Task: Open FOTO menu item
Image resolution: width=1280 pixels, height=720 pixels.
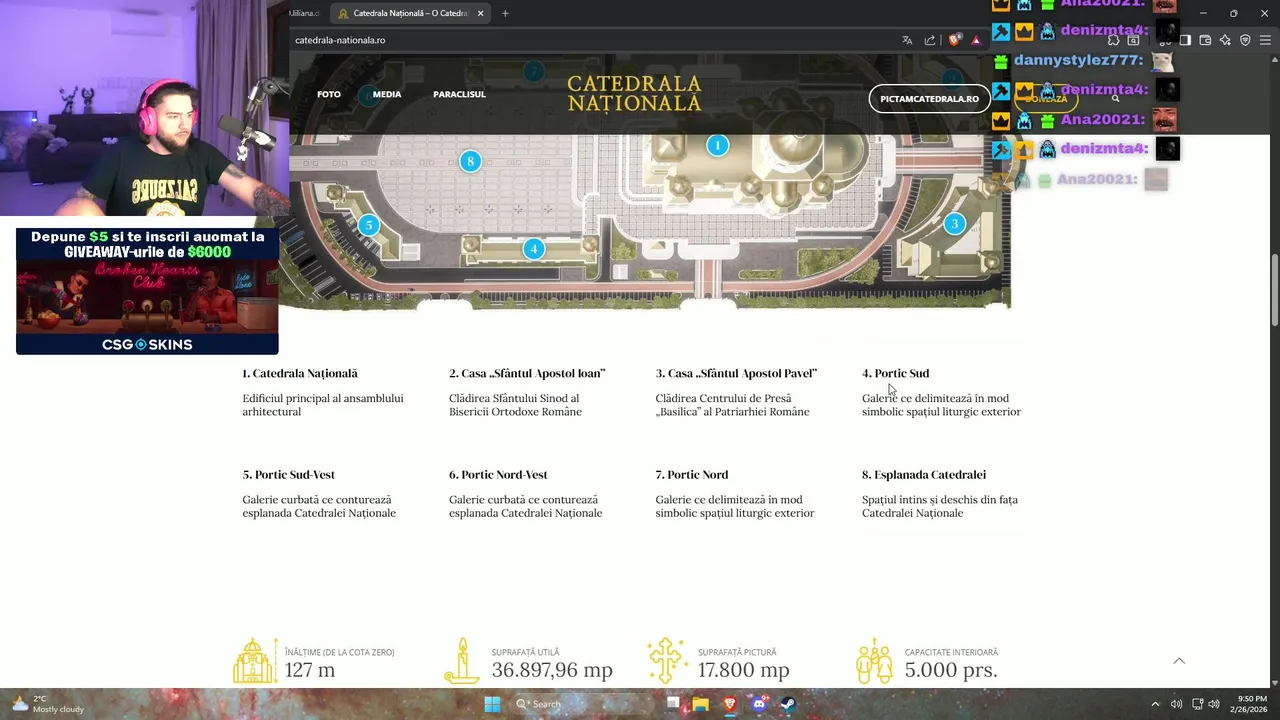Action: (329, 94)
